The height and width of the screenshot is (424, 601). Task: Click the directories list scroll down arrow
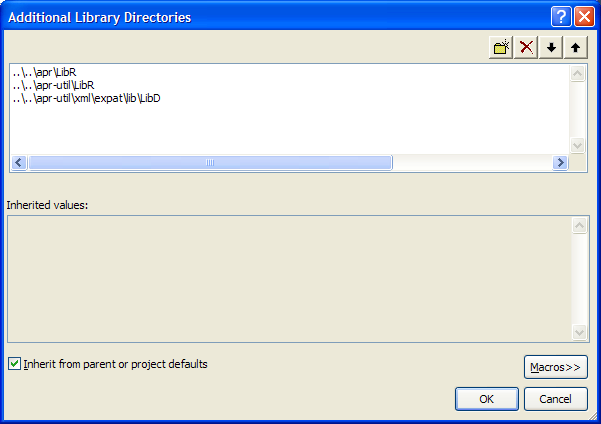pyautogui.click(x=578, y=146)
